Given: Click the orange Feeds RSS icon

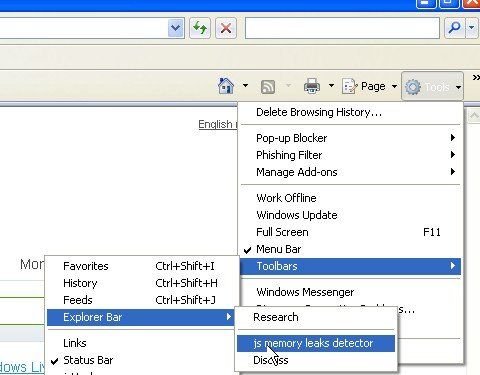Looking at the screenshot, I should coord(268,87).
